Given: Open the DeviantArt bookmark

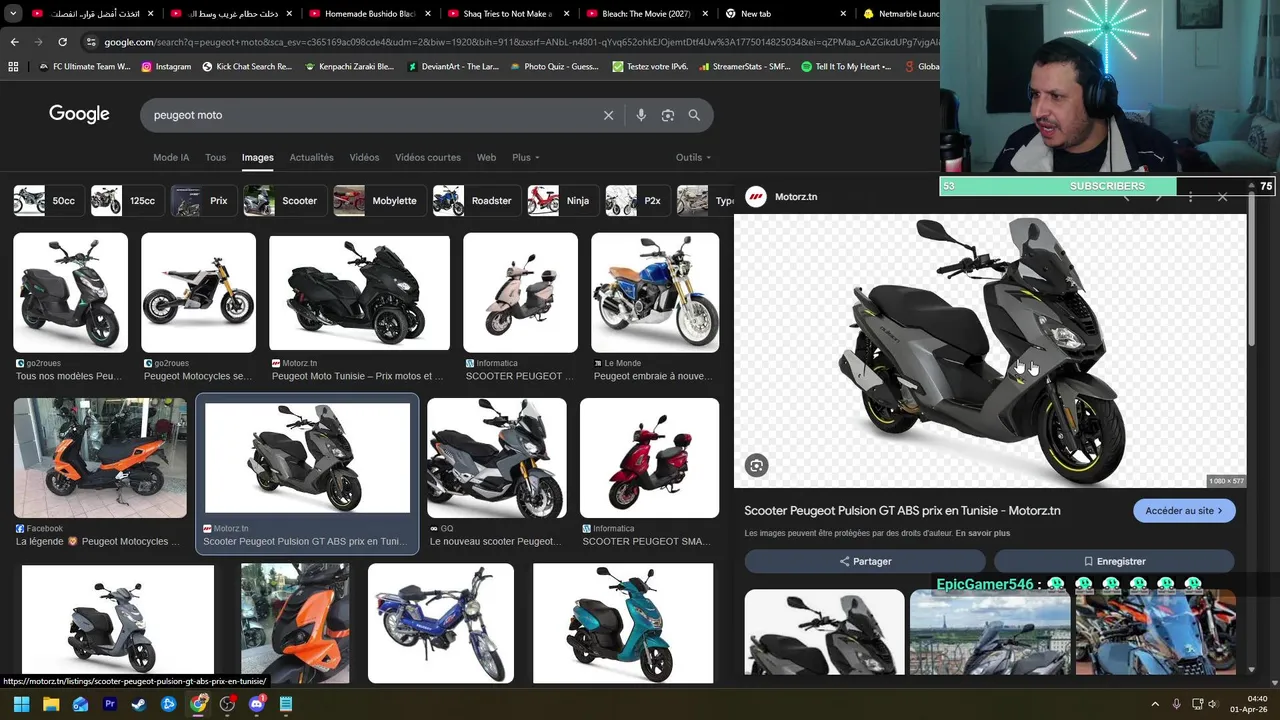Looking at the screenshot, I should 453,67.
